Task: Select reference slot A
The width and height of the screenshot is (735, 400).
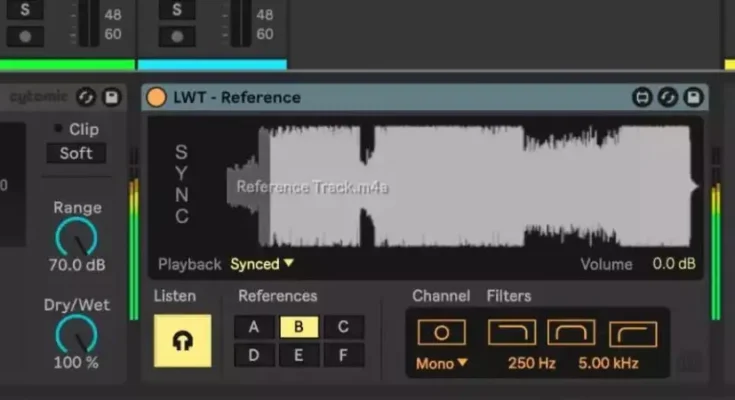Action: click(254, 327)
